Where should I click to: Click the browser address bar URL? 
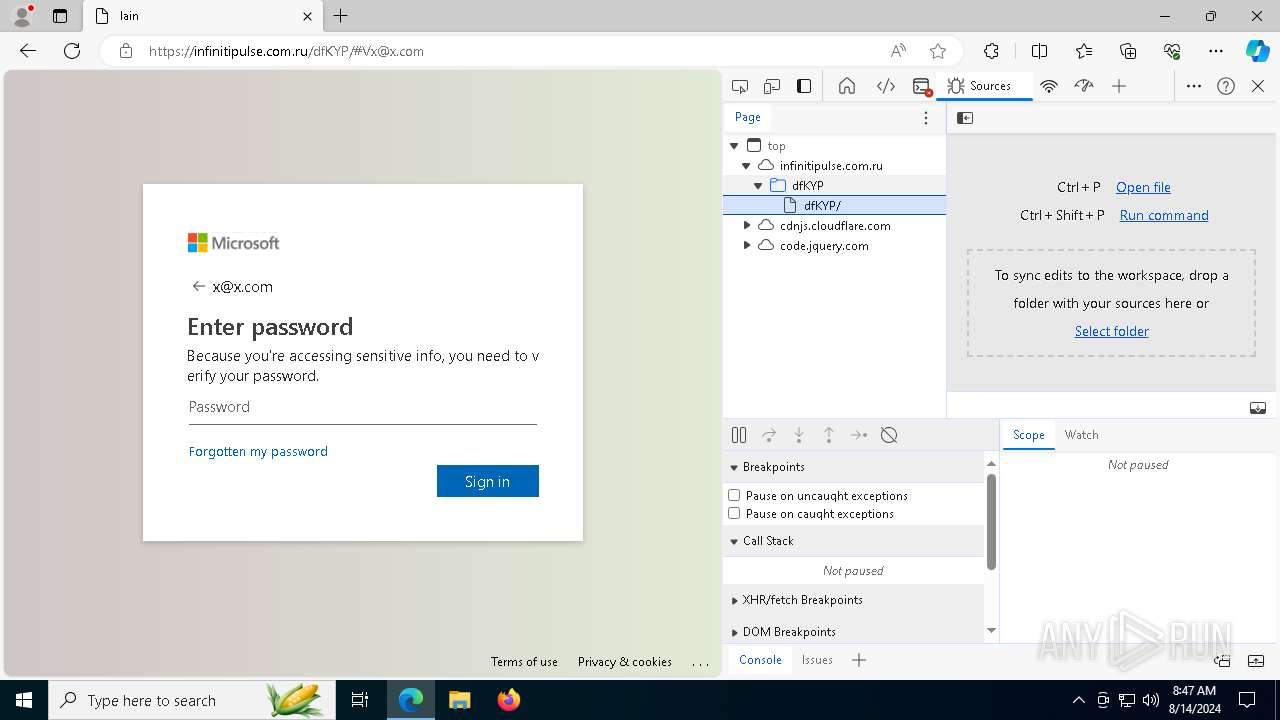coord(286,51)
